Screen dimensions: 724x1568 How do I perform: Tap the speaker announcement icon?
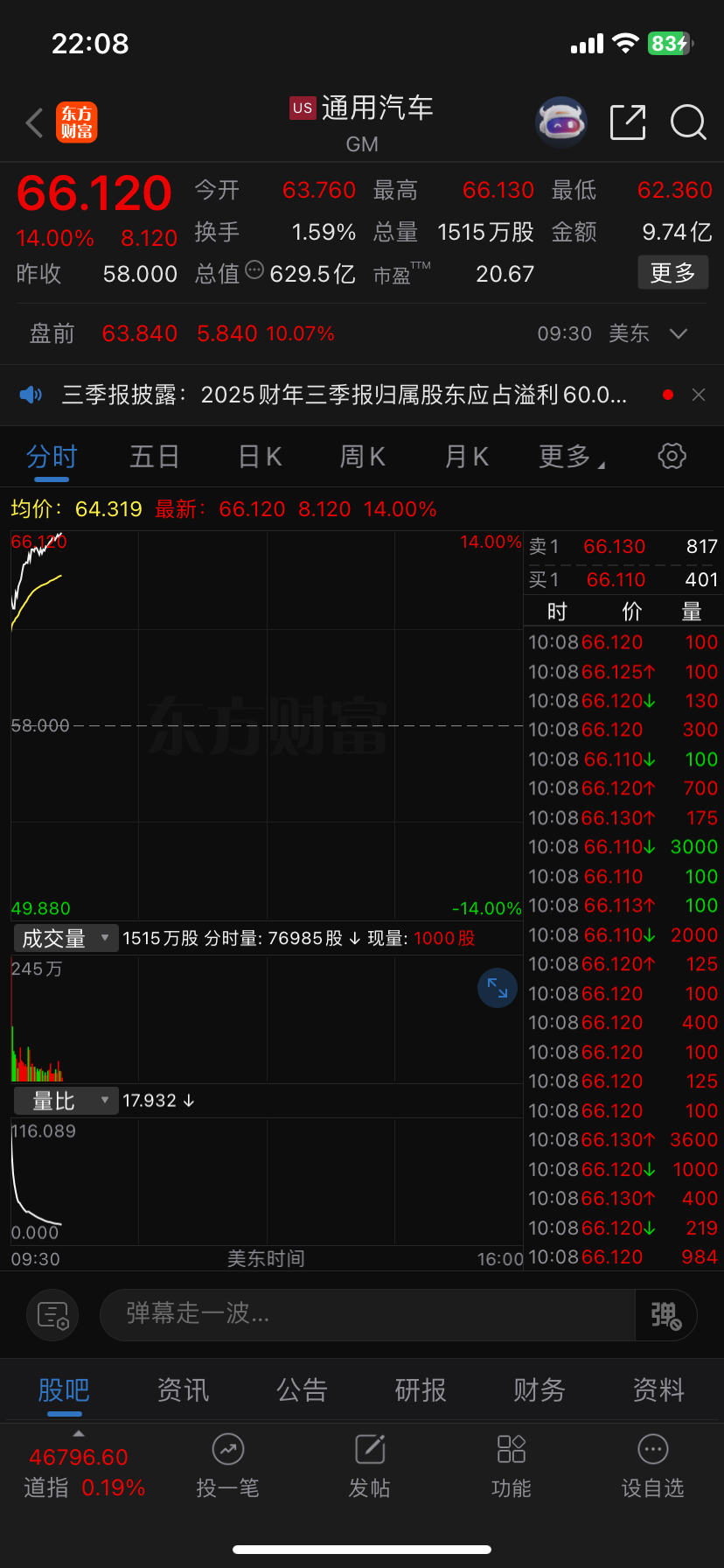[x=31, y=395]
